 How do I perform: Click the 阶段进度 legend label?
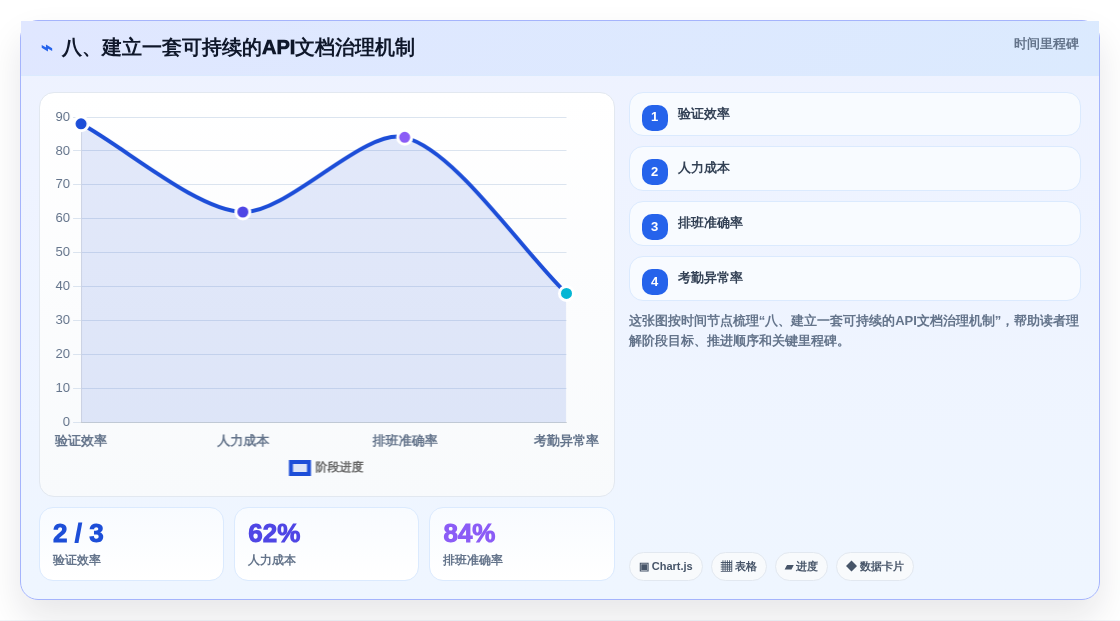(x=339, y=467)
